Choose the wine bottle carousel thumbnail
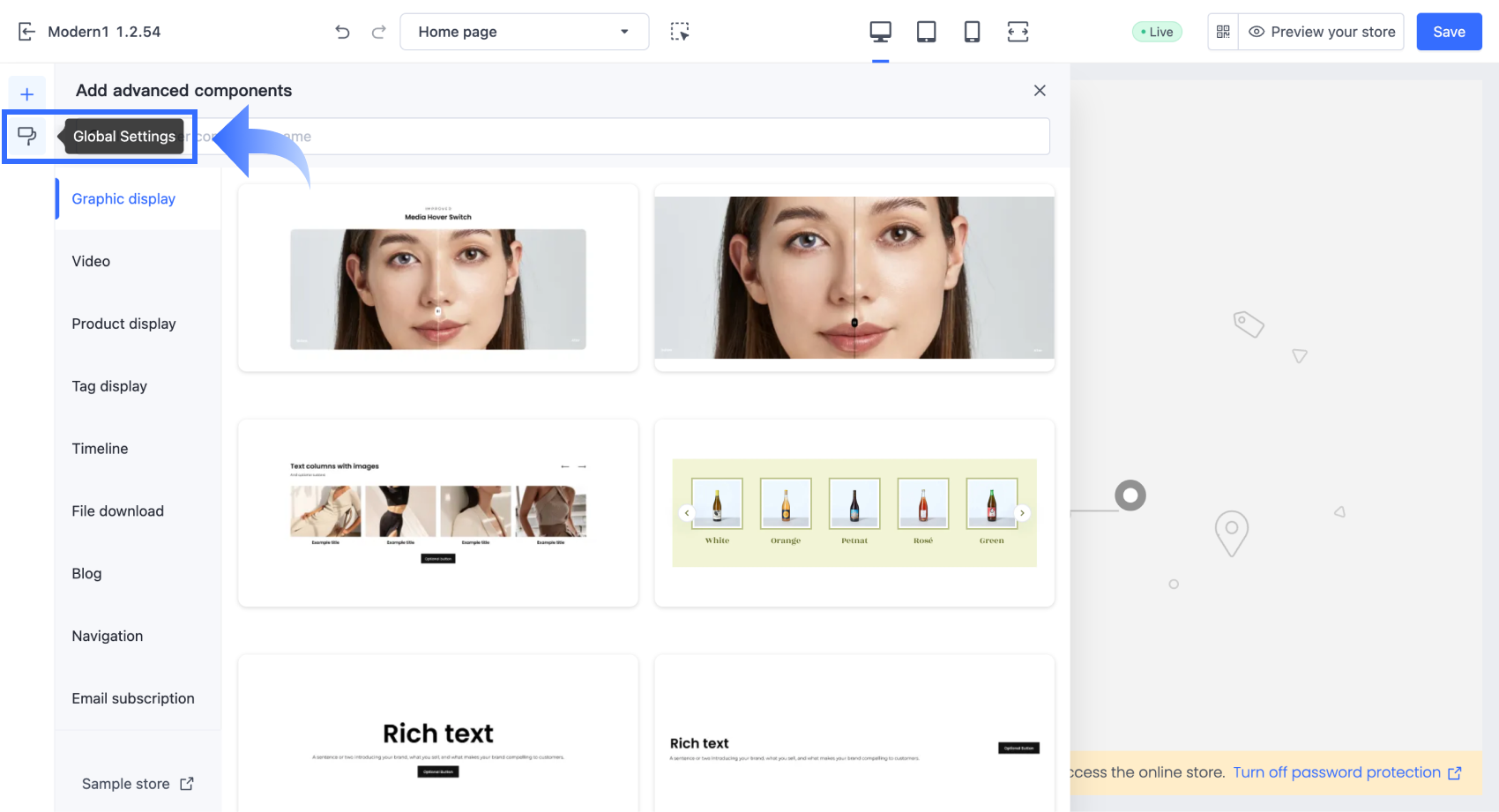 (x=854, y=512)
